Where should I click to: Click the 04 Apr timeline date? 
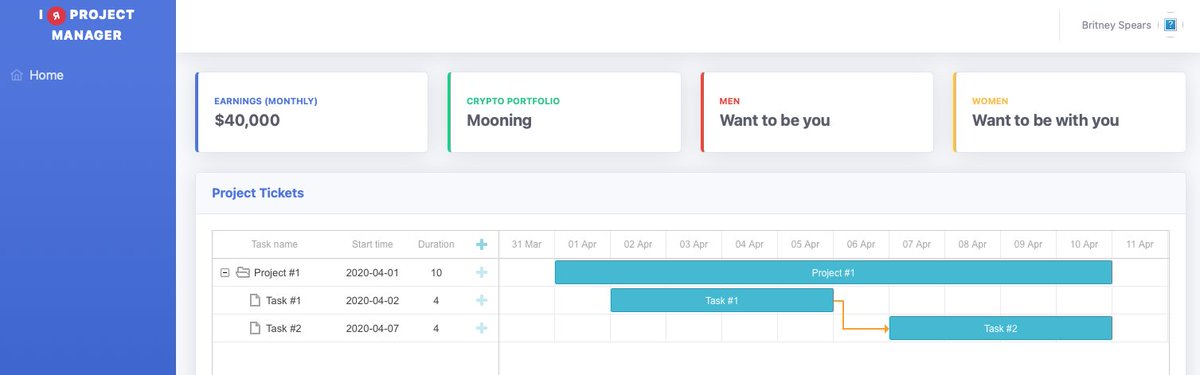click(750, 244)
